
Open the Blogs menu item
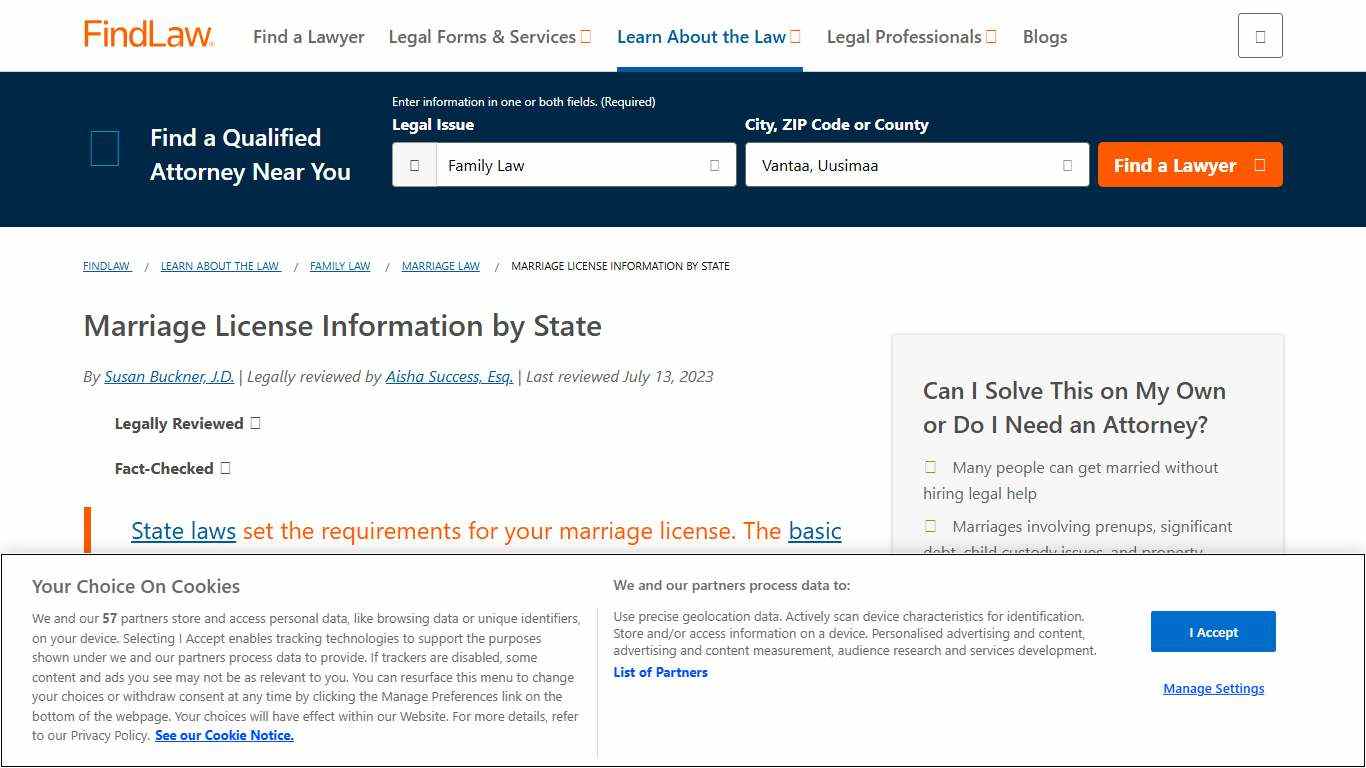coord(1044,37)
